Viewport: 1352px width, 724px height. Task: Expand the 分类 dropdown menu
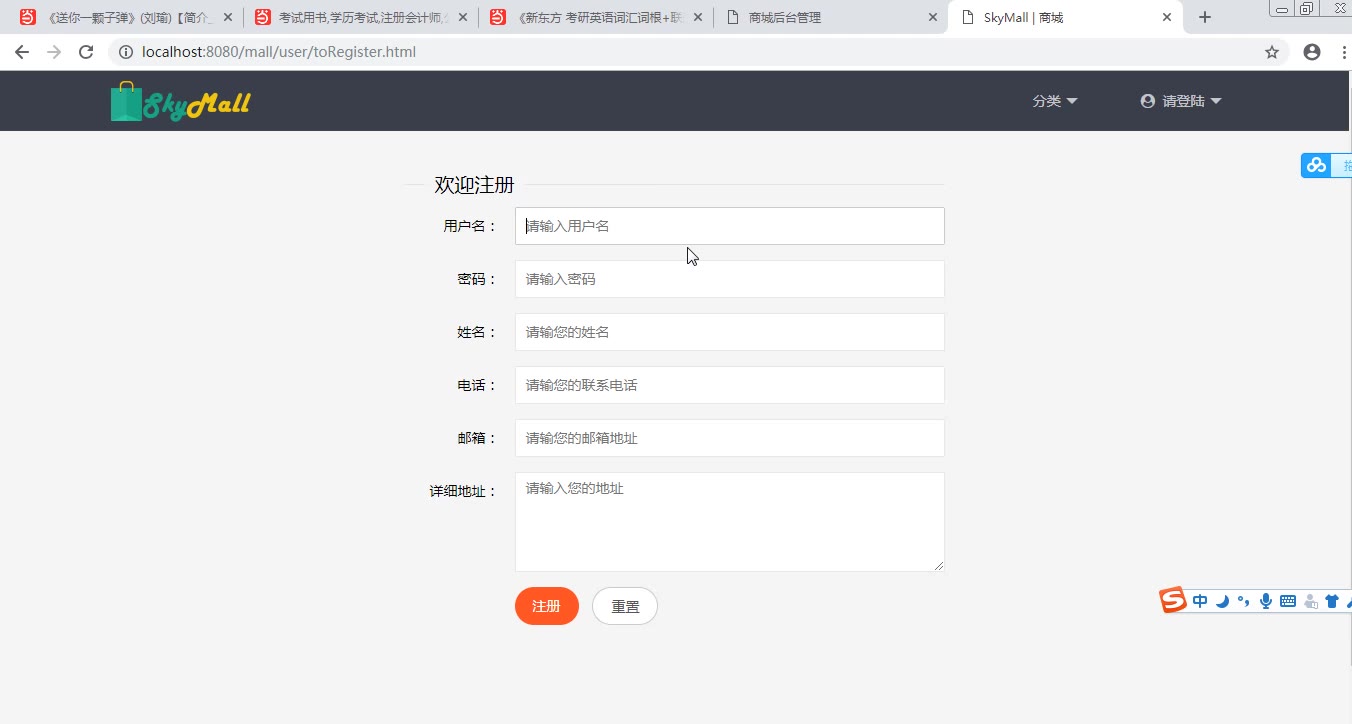(x=1055, y=101)
